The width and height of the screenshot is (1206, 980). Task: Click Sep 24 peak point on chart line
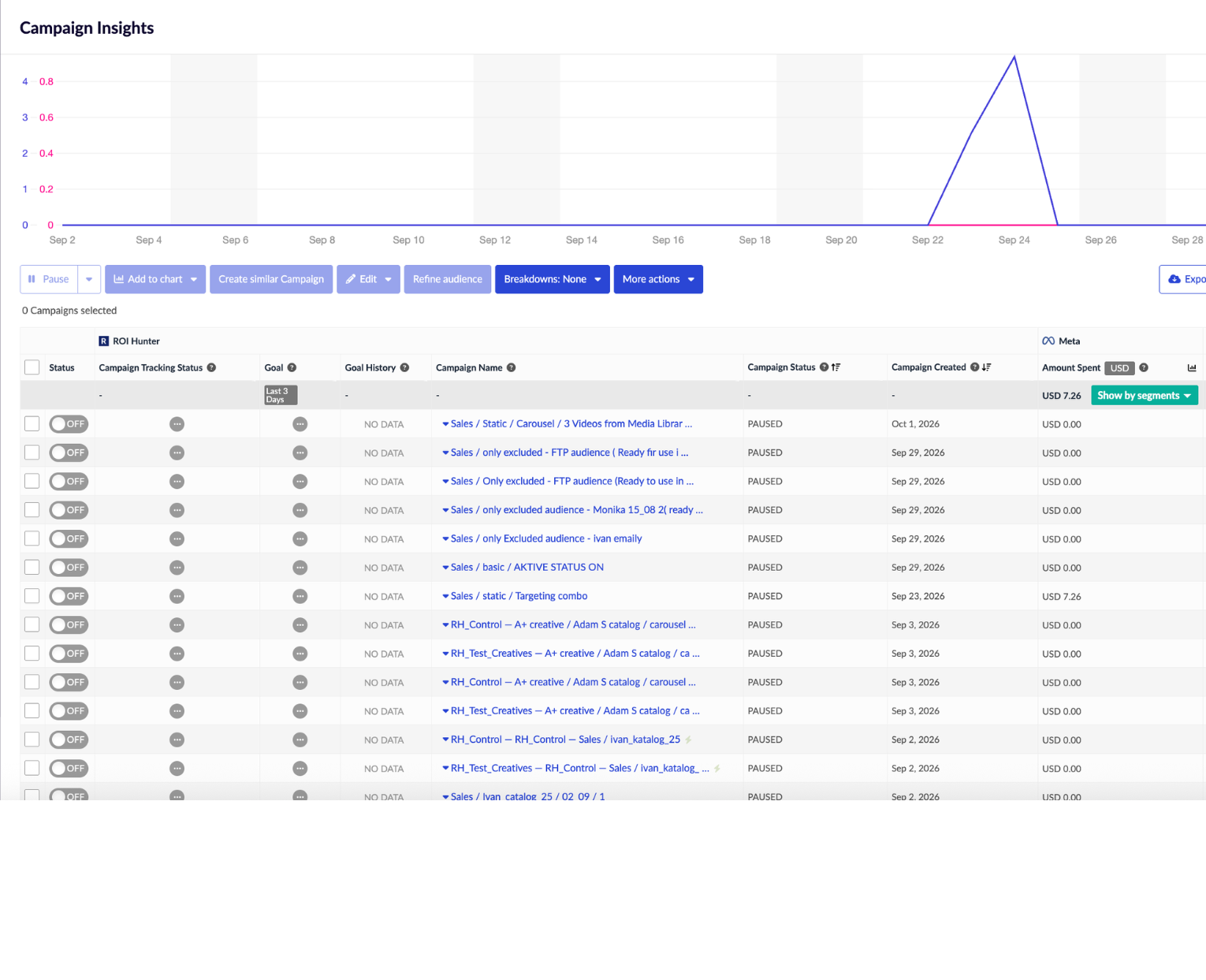point(1014,57)
